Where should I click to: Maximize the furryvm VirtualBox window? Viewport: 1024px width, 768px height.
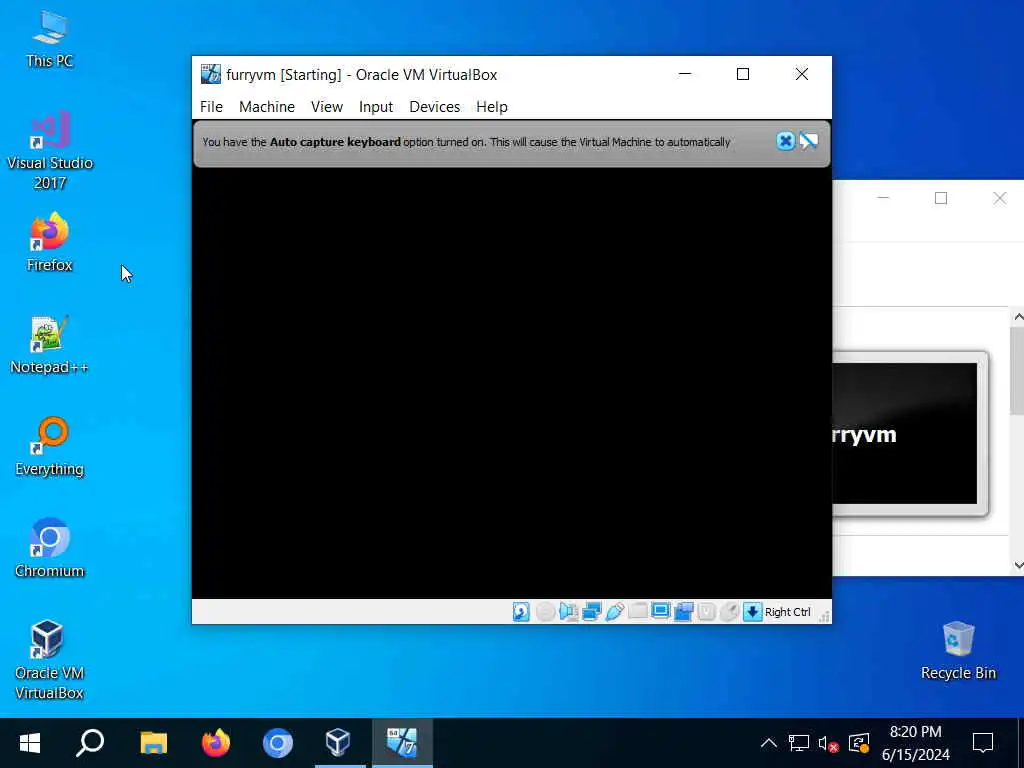[x=743, y=74]
